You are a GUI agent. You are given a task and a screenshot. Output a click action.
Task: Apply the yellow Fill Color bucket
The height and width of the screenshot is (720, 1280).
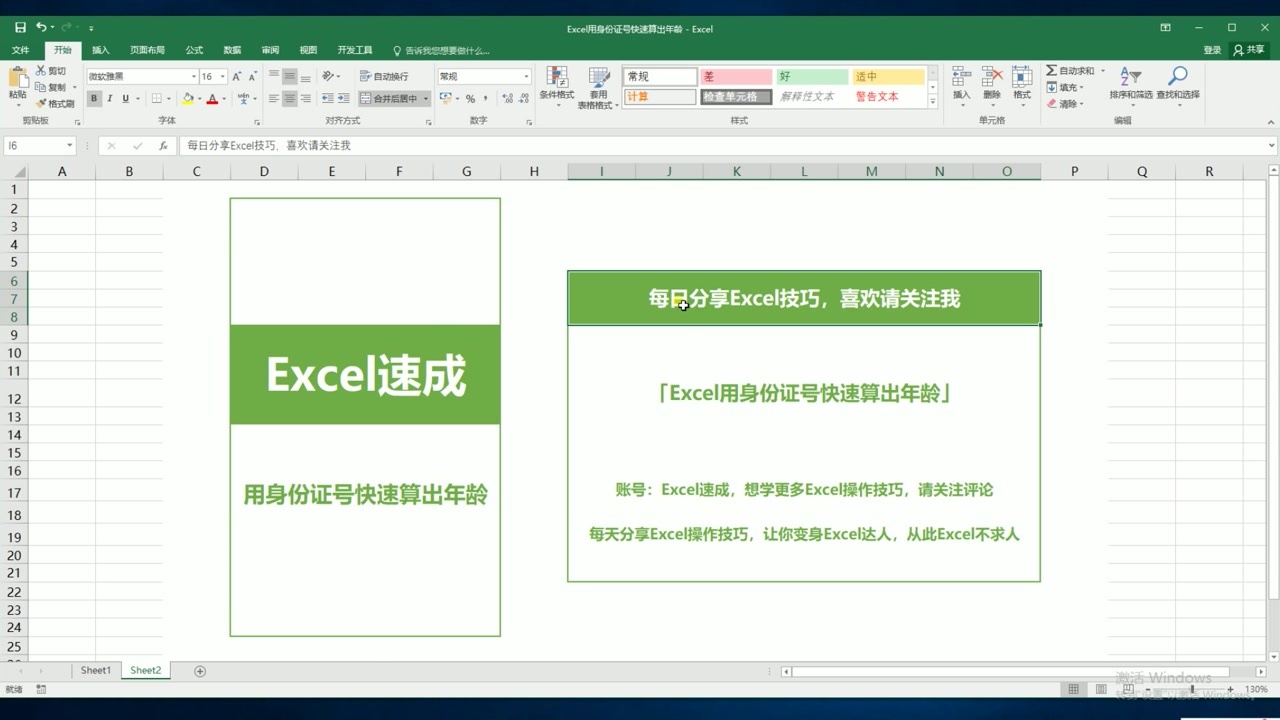click(187, 98)
